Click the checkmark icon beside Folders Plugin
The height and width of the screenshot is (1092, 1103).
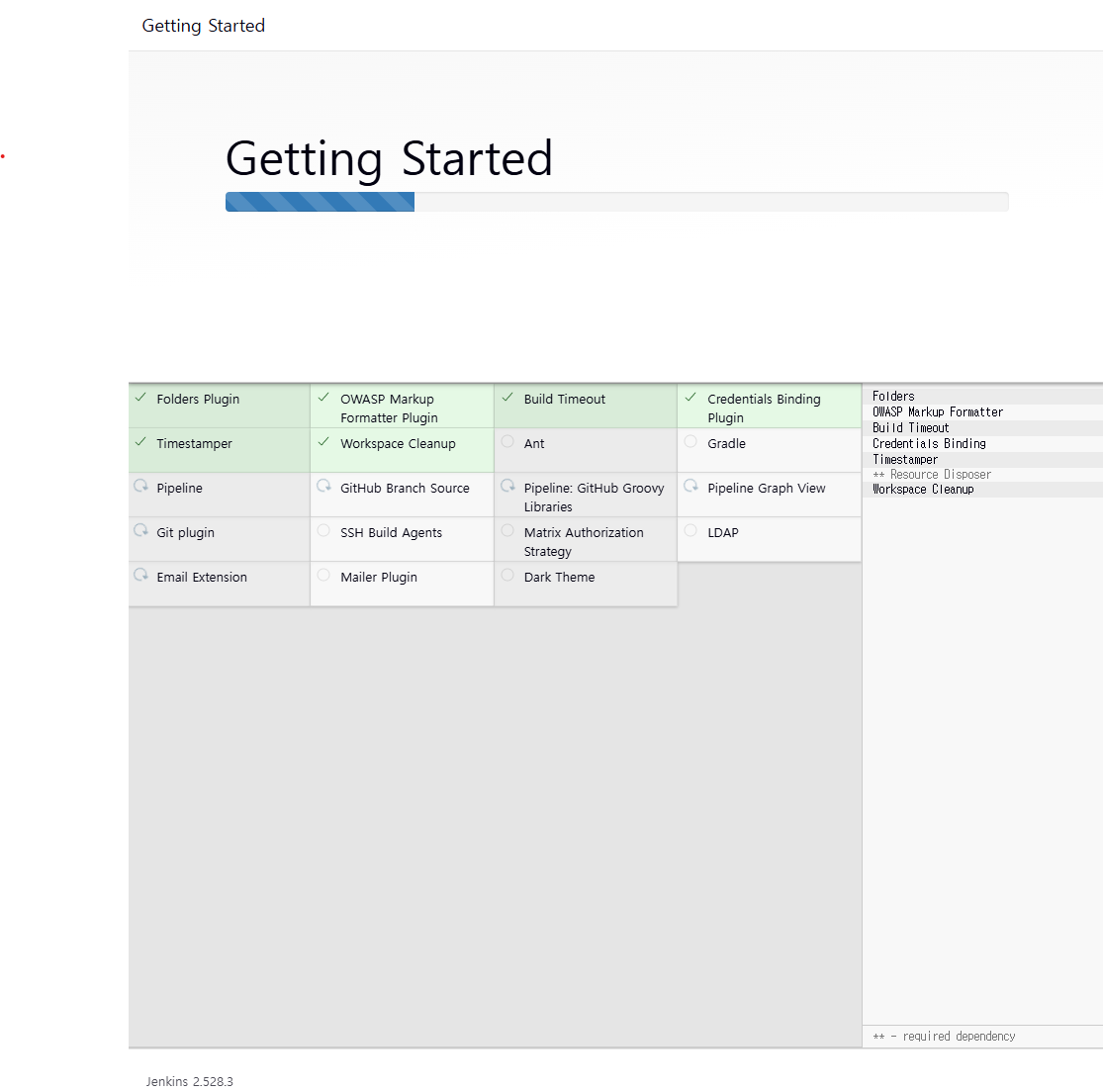[x=140, y=398]
